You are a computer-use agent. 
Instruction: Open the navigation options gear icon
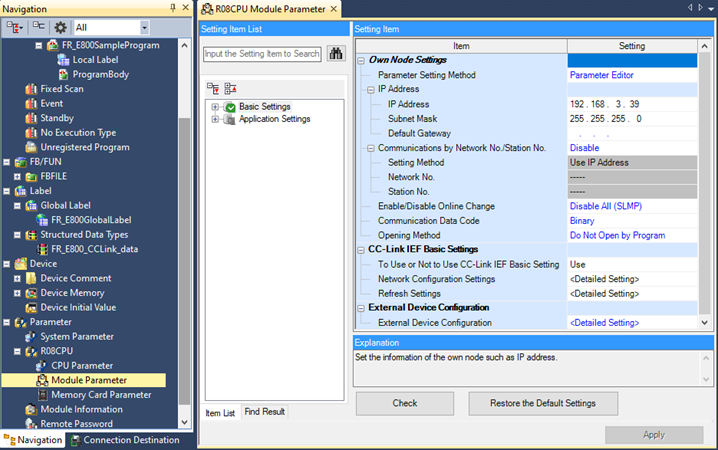pyautogui.click(x=60, y=27)
